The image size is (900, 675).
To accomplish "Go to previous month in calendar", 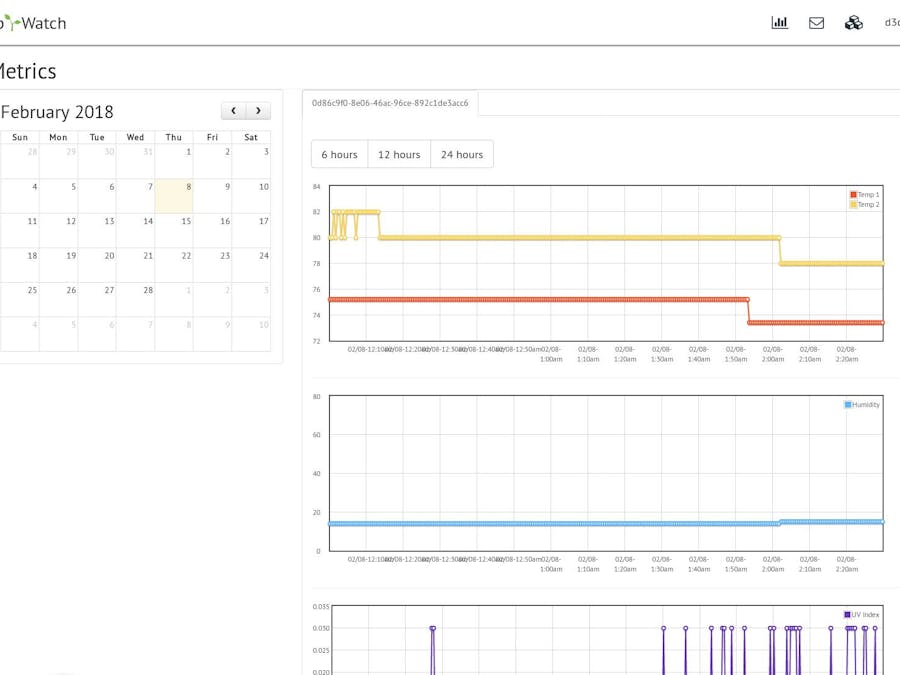I will pos(233,111).
